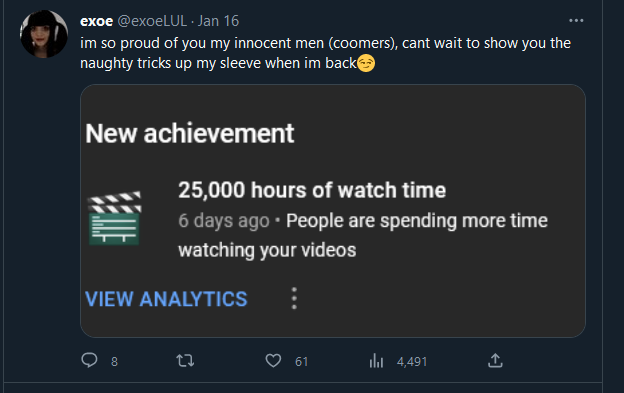Click the 8 replies count
This screenshot has height=393, width=624.
click(x=114, y=362)
